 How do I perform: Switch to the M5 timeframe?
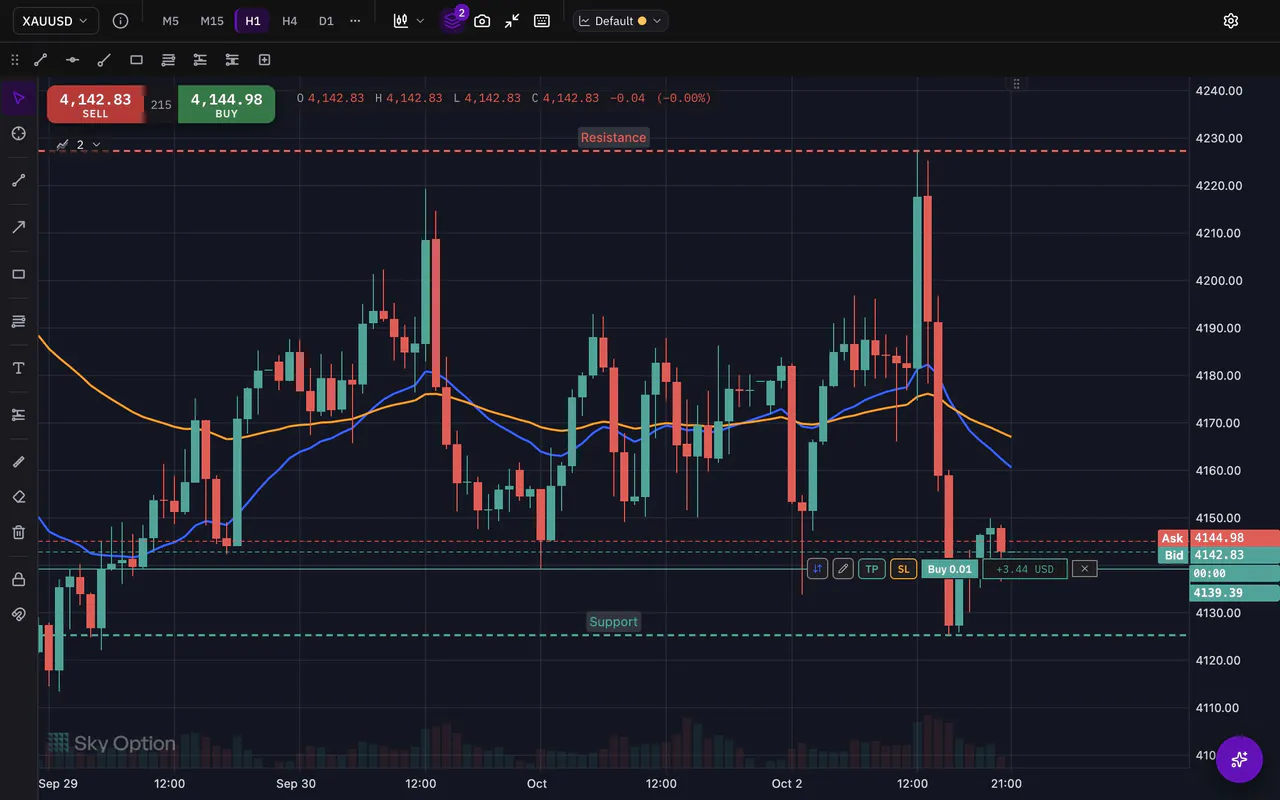[170, 20]
